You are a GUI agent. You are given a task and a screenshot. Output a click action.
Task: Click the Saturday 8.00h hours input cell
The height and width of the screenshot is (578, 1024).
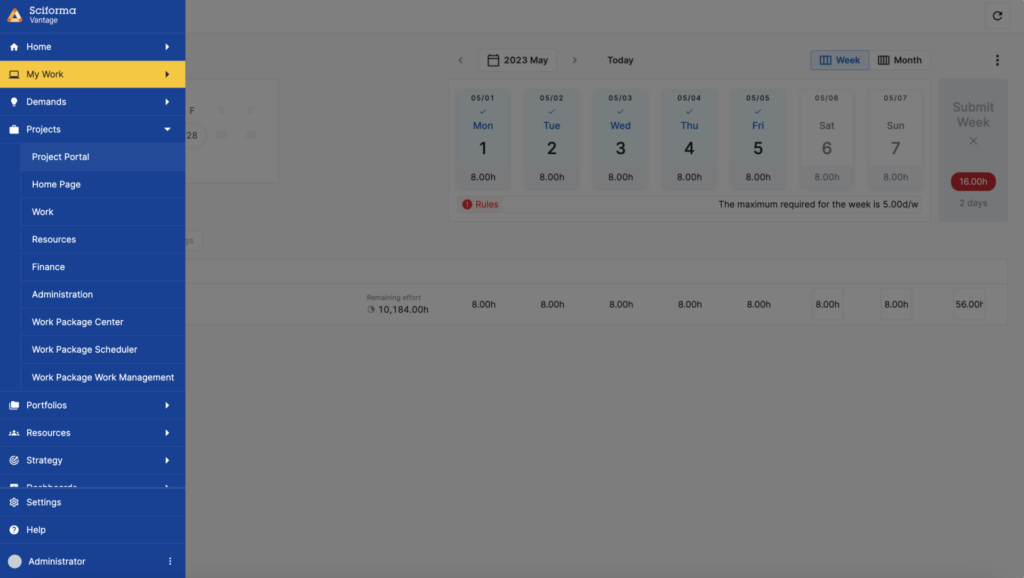(827, 304)
